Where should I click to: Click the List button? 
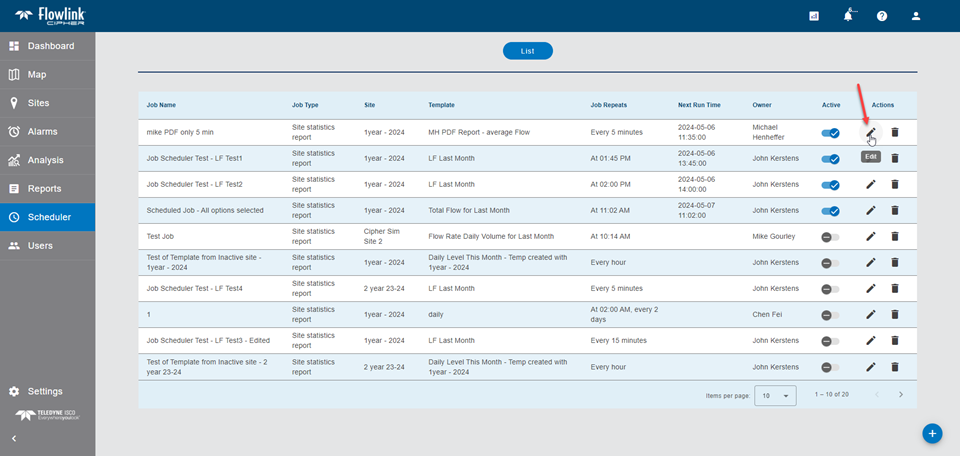click(x=527, y=51)
